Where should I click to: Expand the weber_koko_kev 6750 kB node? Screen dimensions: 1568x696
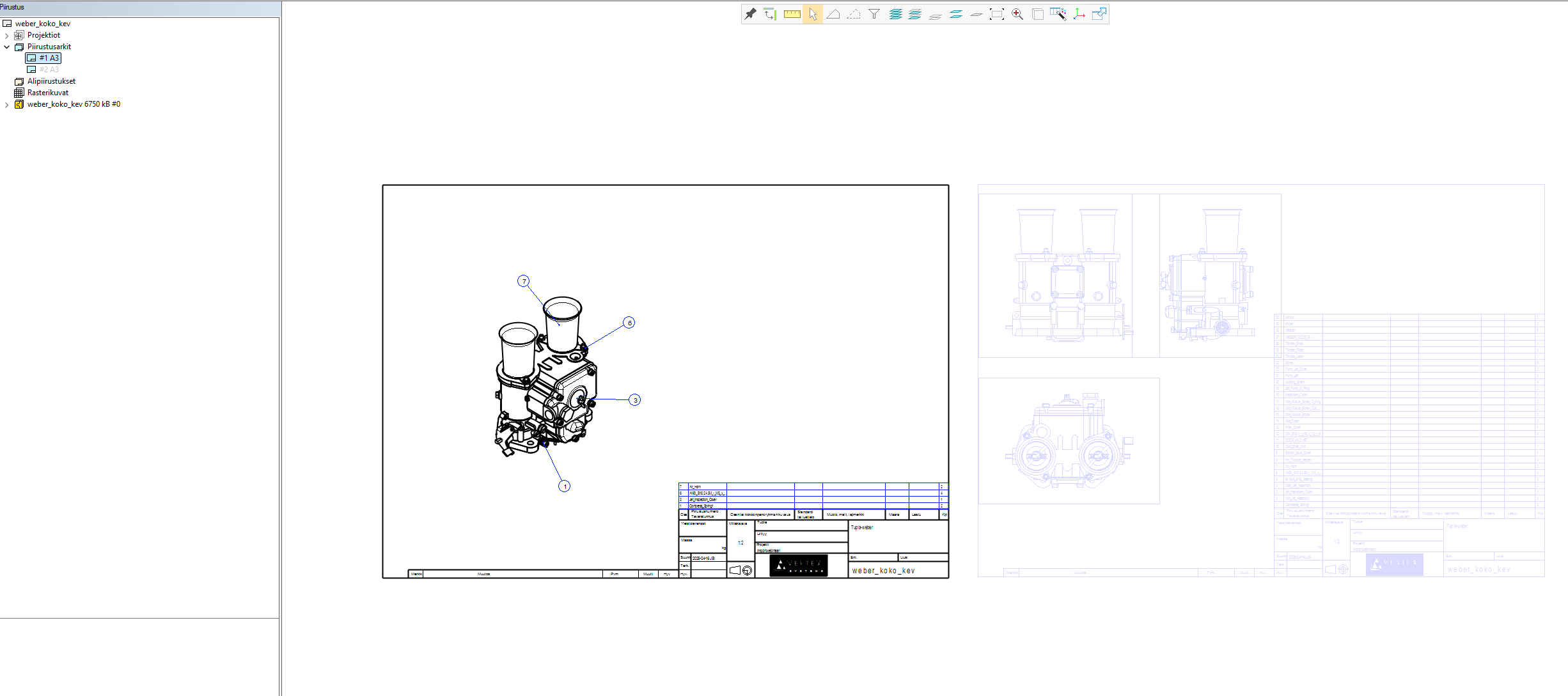[7, 105]
